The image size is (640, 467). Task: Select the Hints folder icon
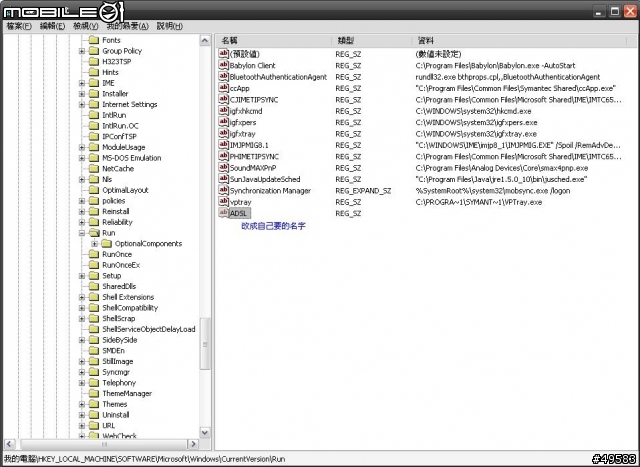coord(94,72)
